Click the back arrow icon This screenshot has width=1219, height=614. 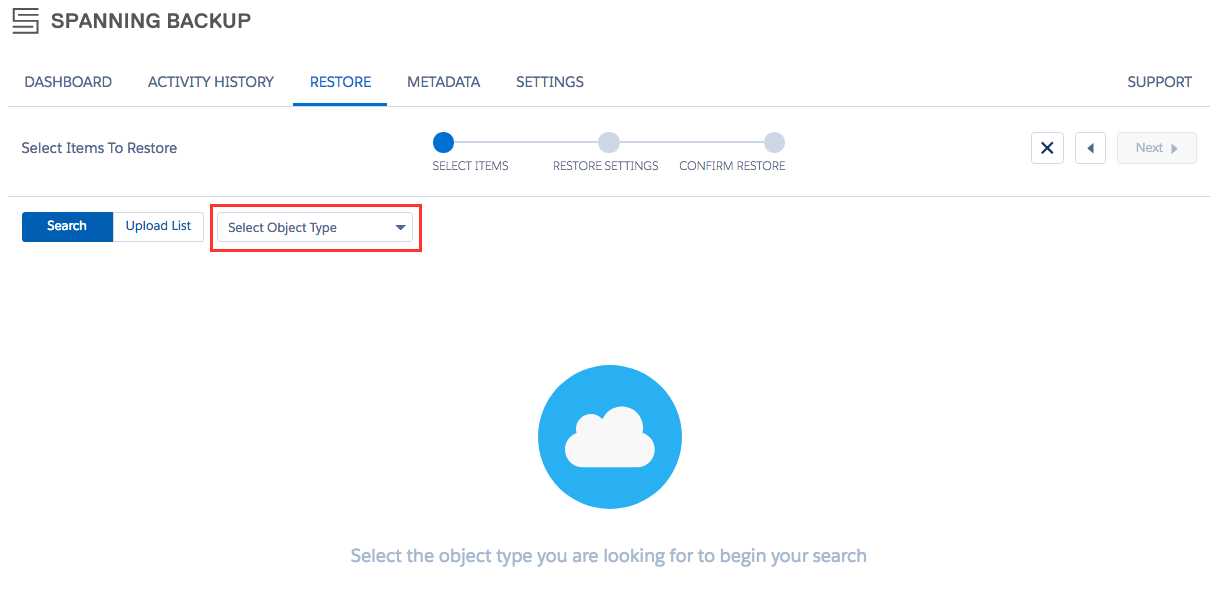(1090, 147)
